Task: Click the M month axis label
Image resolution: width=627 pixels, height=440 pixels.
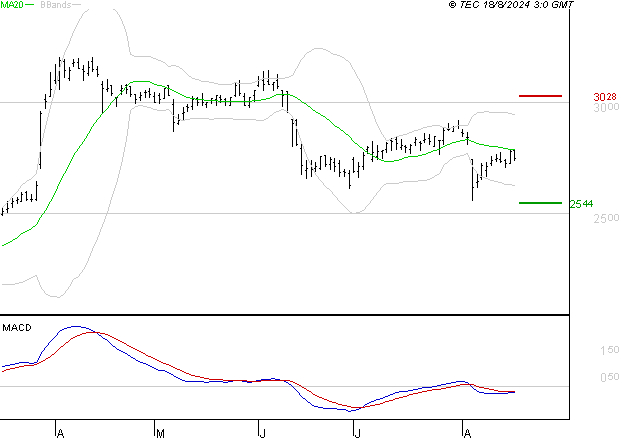Action: [x=160, y=434]
